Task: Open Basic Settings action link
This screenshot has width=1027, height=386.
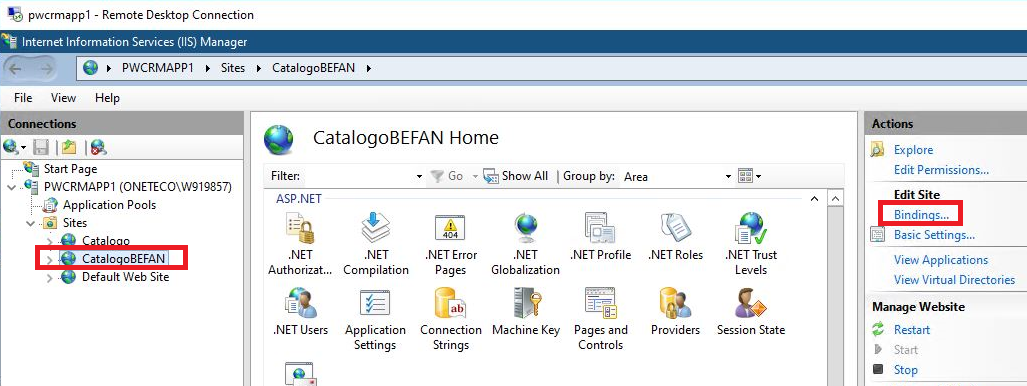Action: click(x=934, y=235)
